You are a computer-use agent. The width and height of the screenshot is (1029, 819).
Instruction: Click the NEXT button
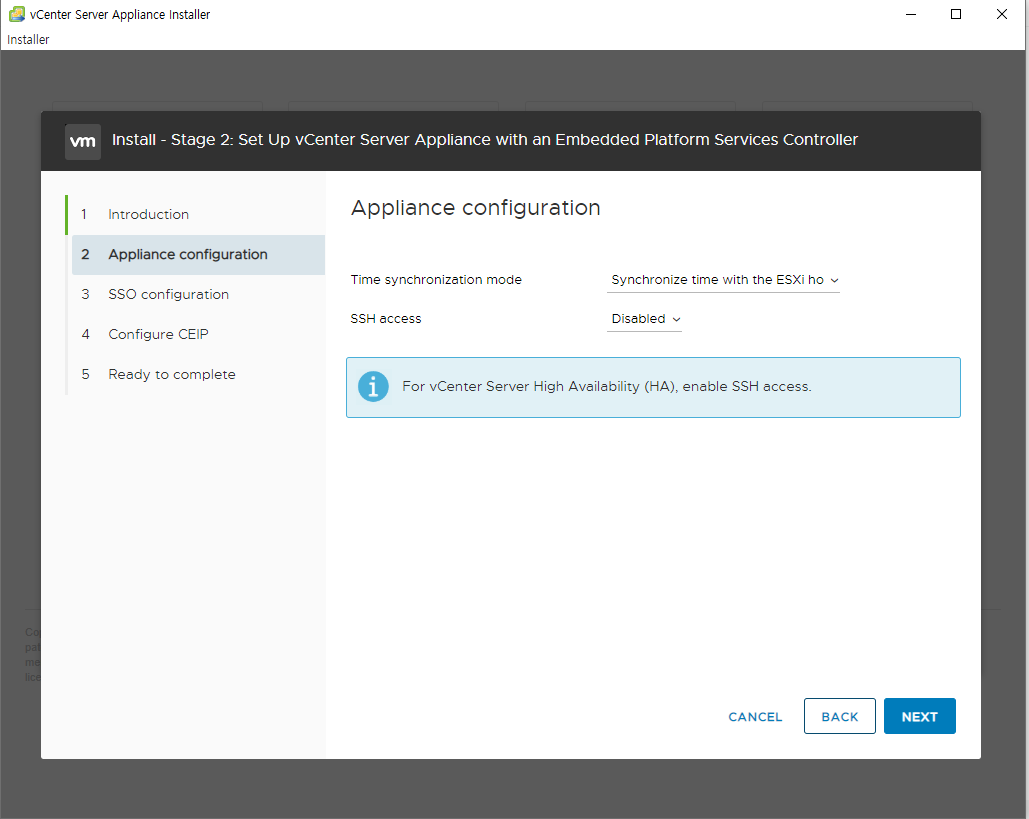point(919,717)
